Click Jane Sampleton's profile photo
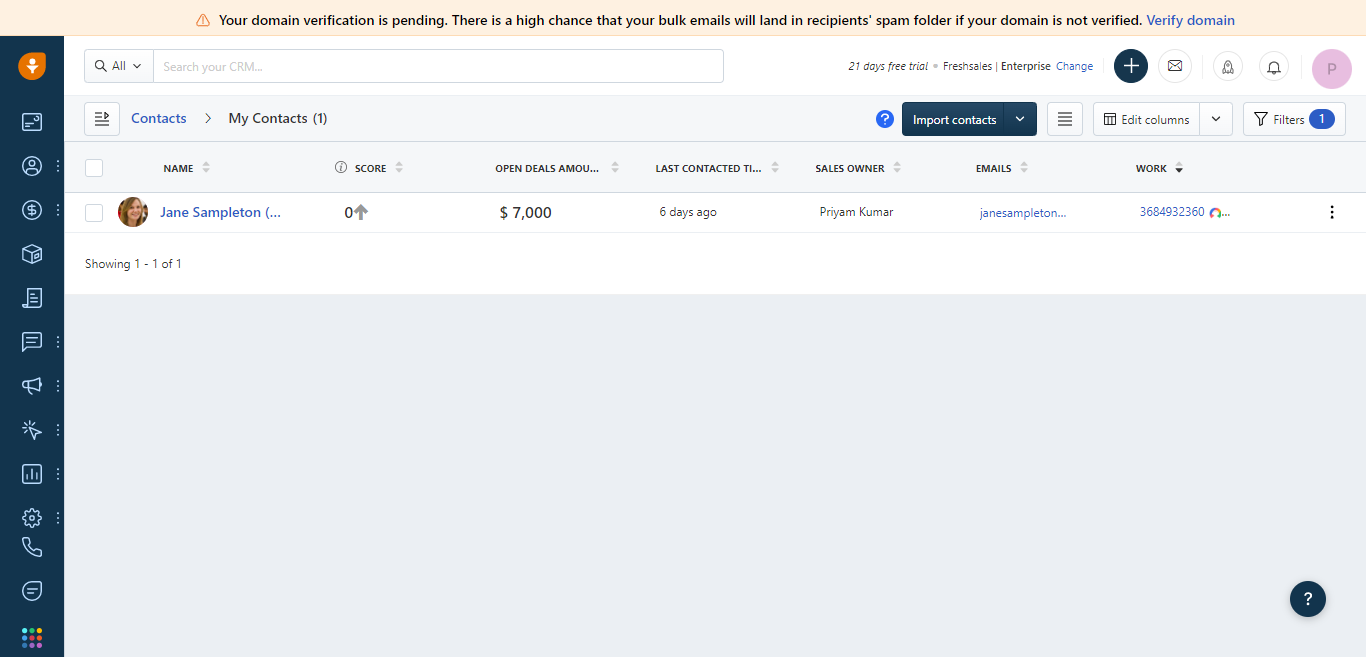1366x657 pixels. click(x=133, y=212)
